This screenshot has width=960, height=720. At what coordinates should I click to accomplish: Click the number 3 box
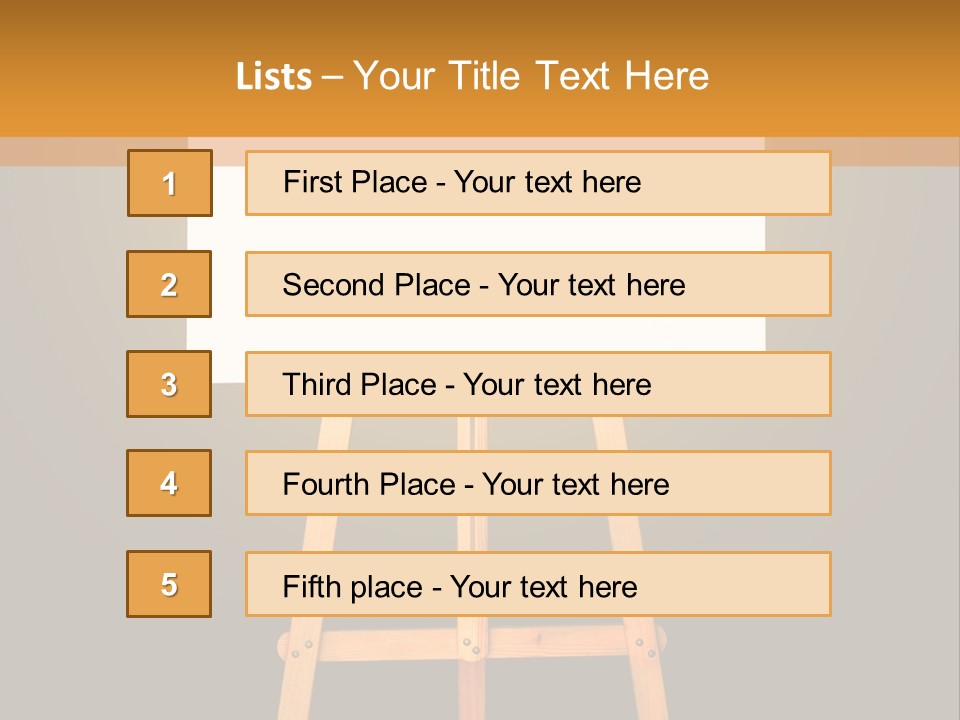pos(170,384)
